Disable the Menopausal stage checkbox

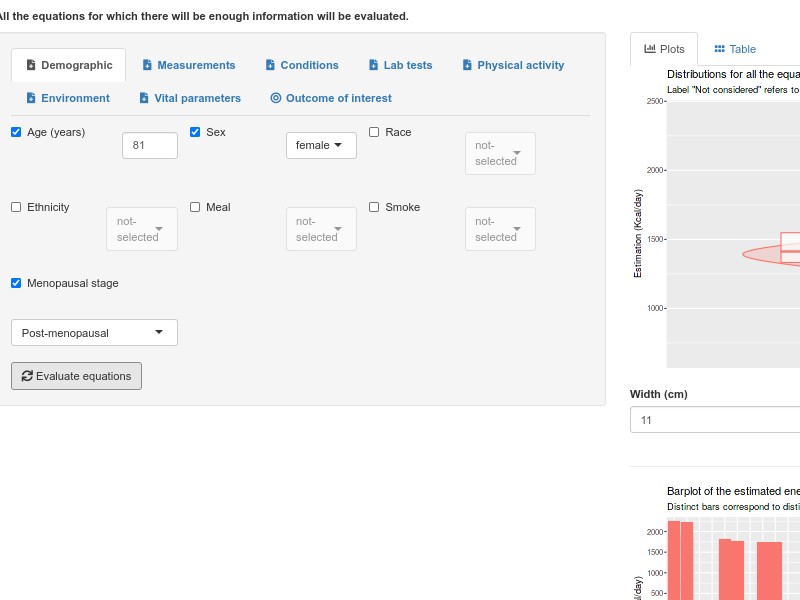16,283
